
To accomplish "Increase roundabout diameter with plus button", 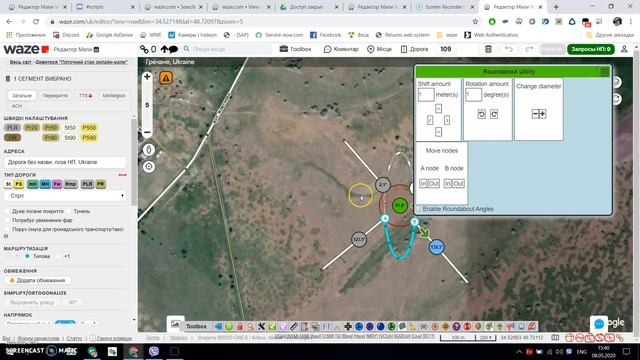I will pyautogui.click(x=542, y=114).
